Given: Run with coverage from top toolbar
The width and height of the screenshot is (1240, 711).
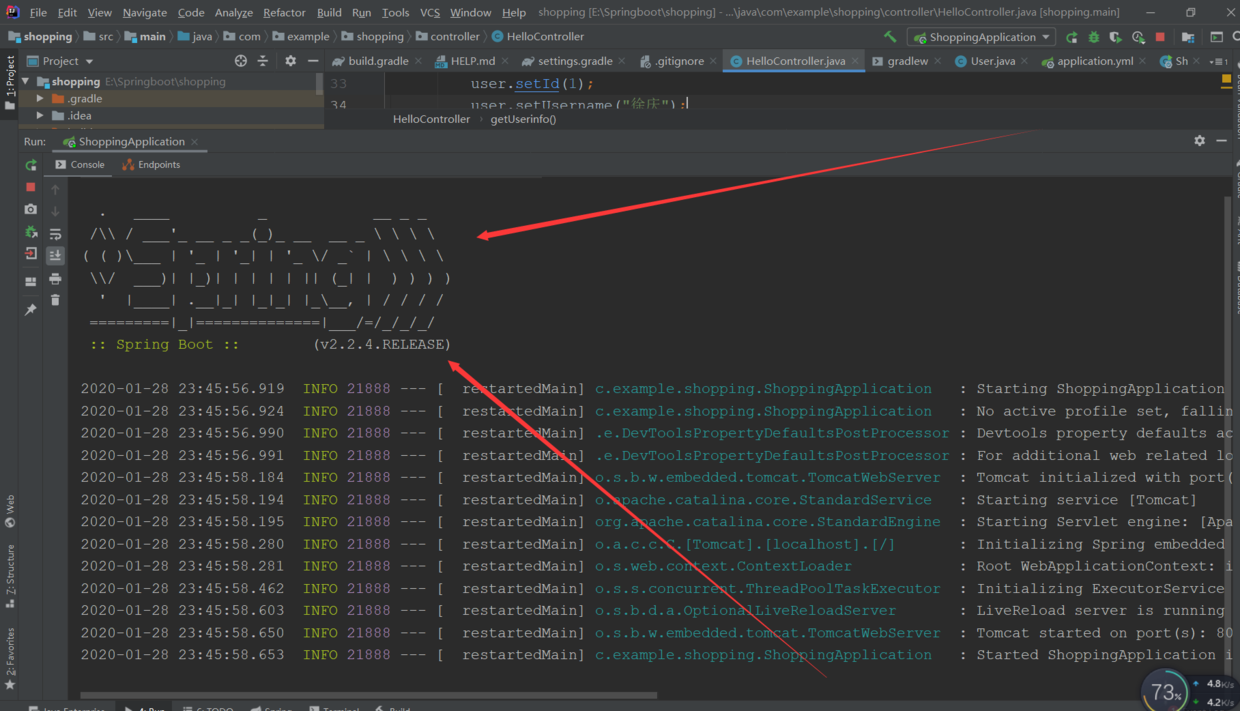Looking at the screenshot, I should click(1116, 37).
